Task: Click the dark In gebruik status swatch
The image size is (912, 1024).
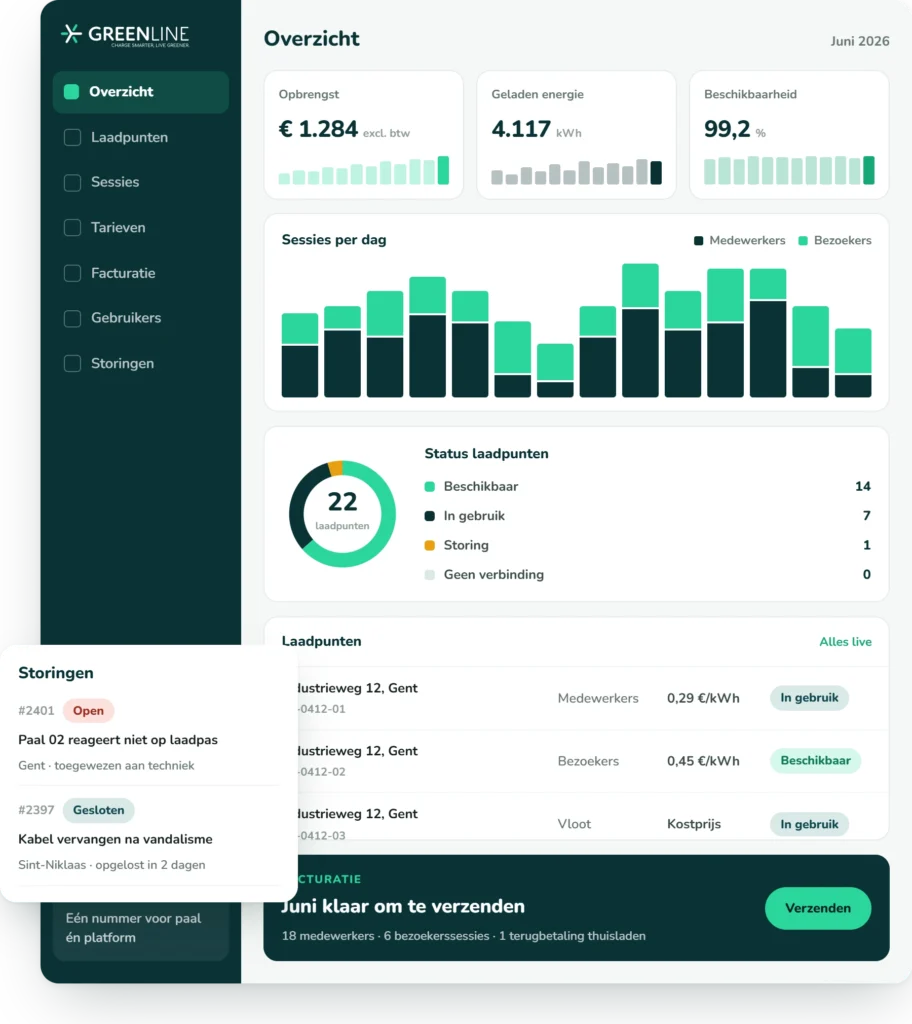Action: pyautogui.click(x=429, y=516)
